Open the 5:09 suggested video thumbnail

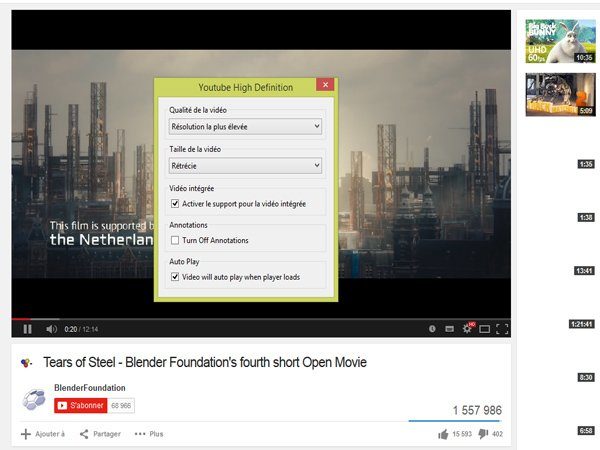coord(560,95)
